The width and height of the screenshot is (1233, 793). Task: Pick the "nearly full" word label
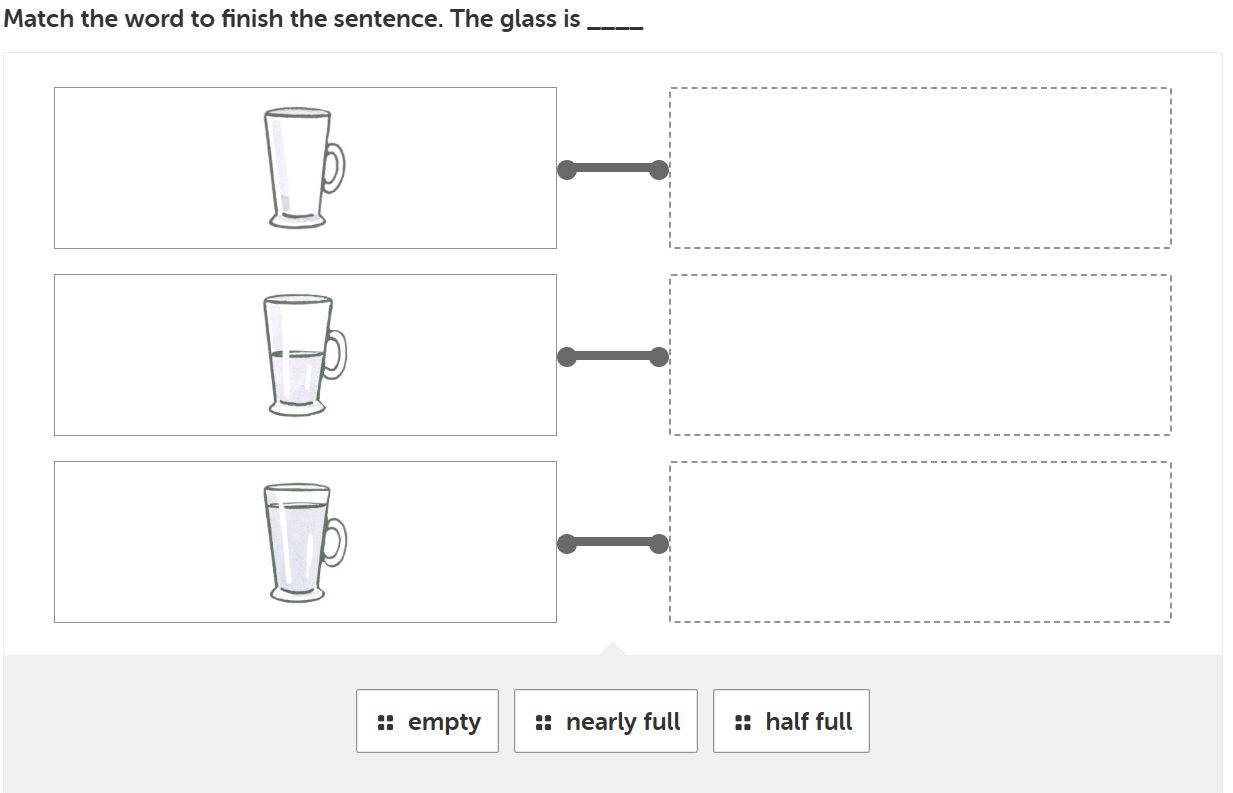point(622,722)
